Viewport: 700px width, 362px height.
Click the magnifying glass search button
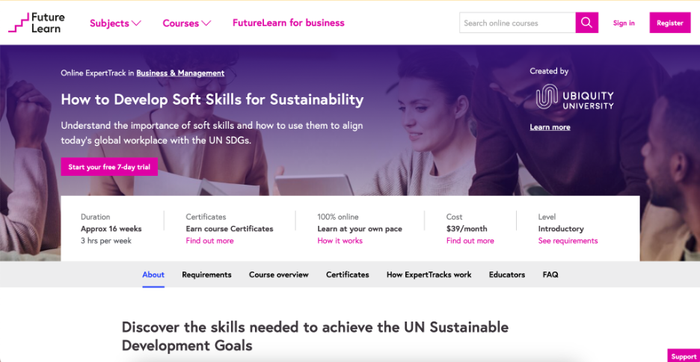587,23
